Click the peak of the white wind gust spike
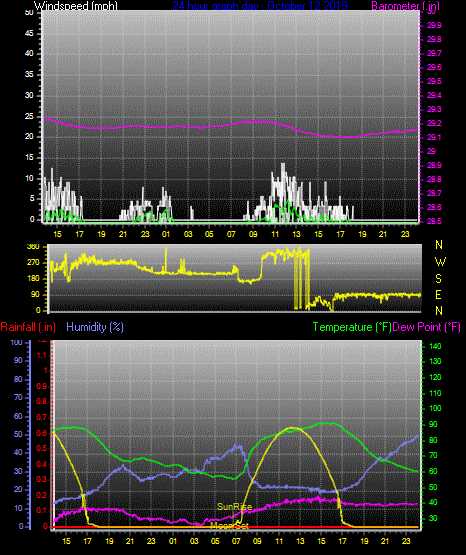Screen dimensions: 466x555 (283, 164)
